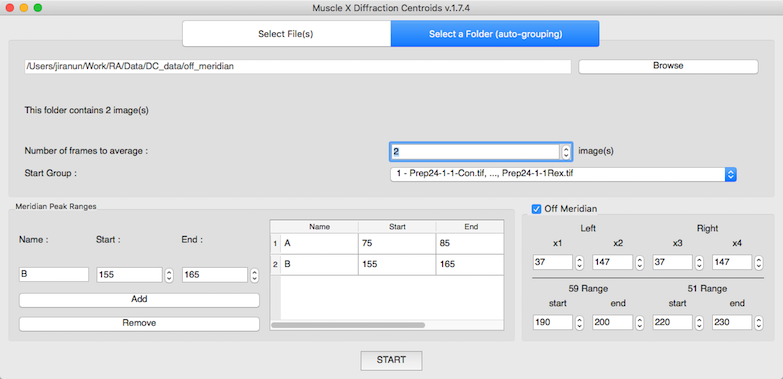Viewport: 783px width, 379px height.
Task: Click the 51 Range end field showing 230
Action: pyautogui.click(x=732, y=322)
